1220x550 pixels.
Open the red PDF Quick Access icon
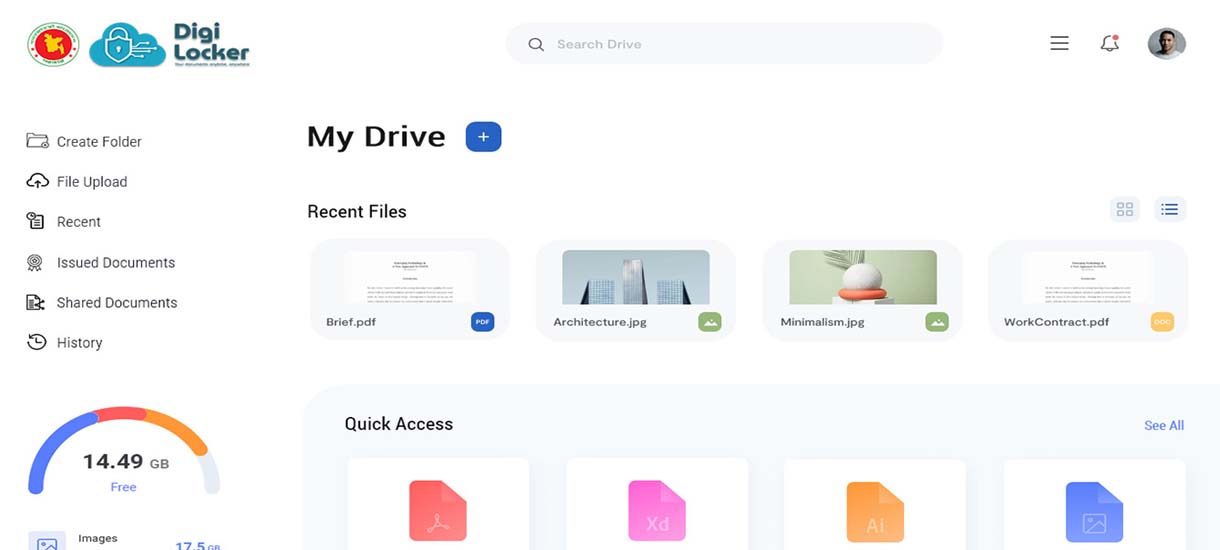[x=438, y=511]
